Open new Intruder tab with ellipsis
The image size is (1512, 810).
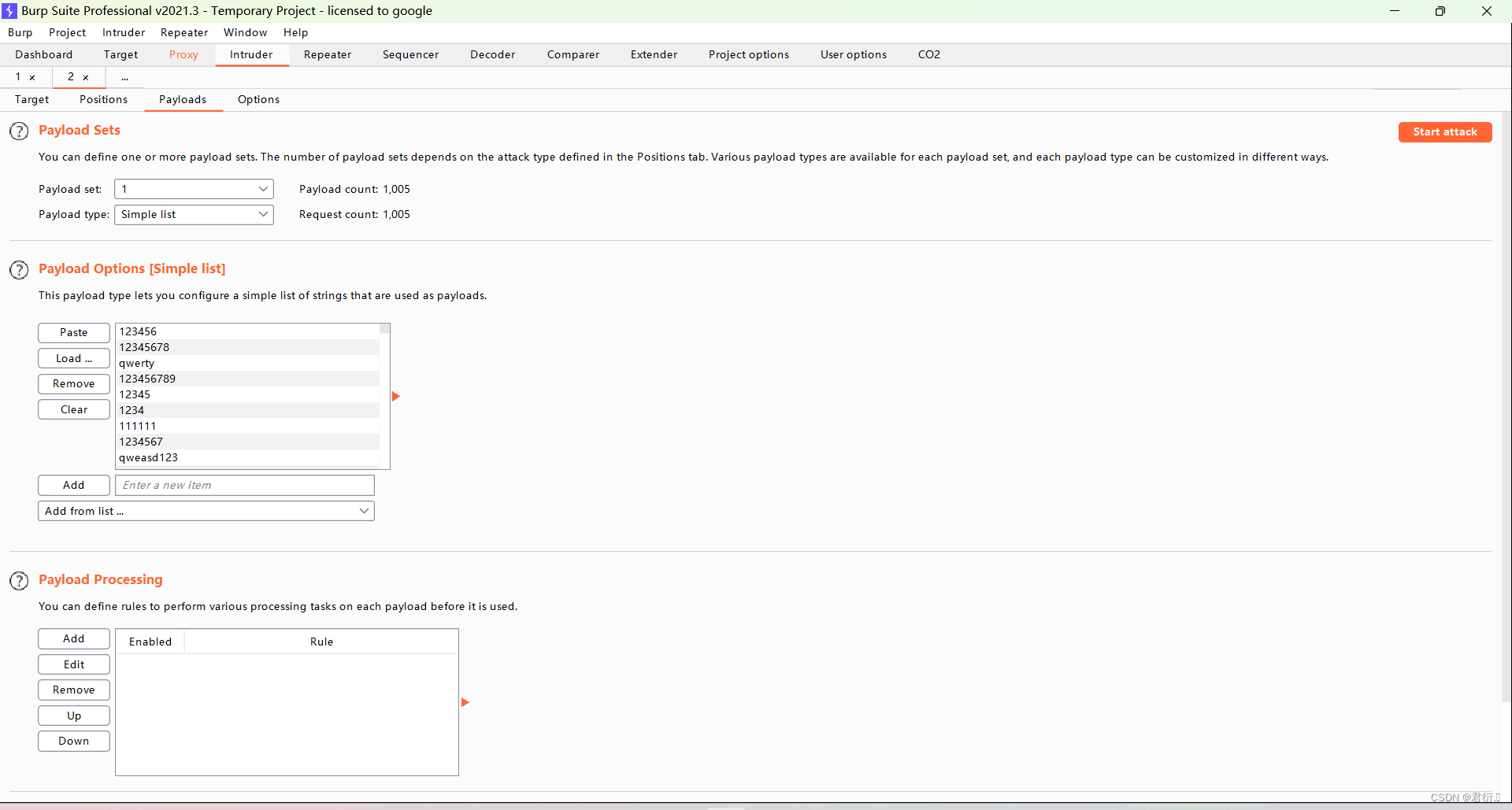pos(124,77)
